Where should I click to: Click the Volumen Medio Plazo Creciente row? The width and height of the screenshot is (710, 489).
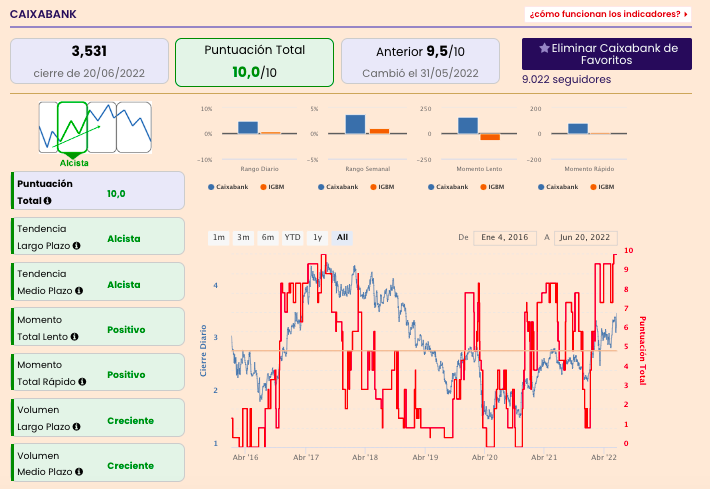pos(98,463)
